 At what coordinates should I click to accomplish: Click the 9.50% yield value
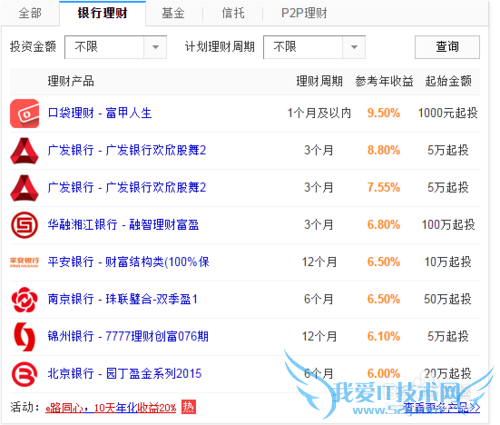click(384, 113)
